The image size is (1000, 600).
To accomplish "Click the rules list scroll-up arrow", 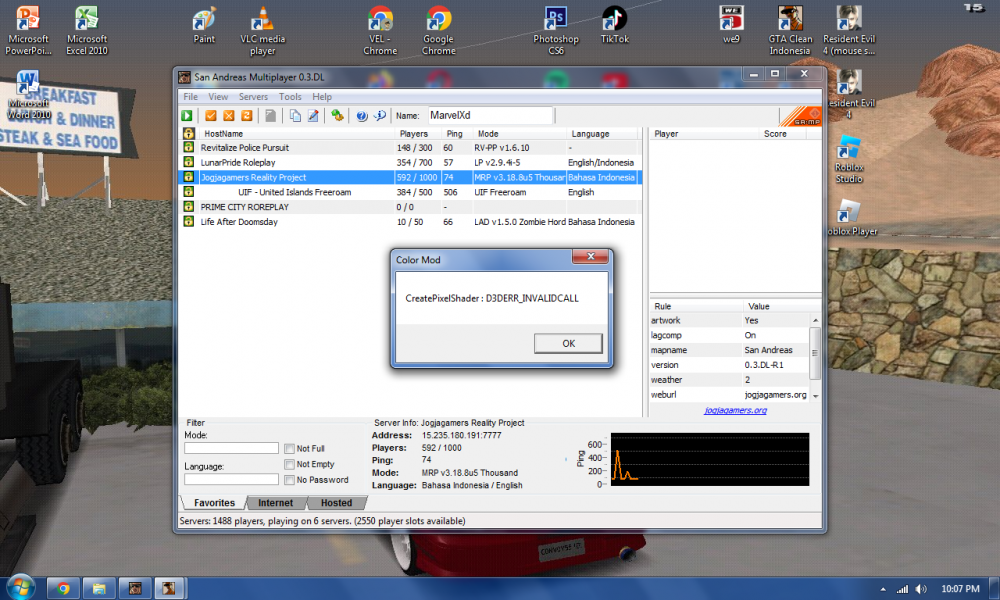I will coord(815,320).
